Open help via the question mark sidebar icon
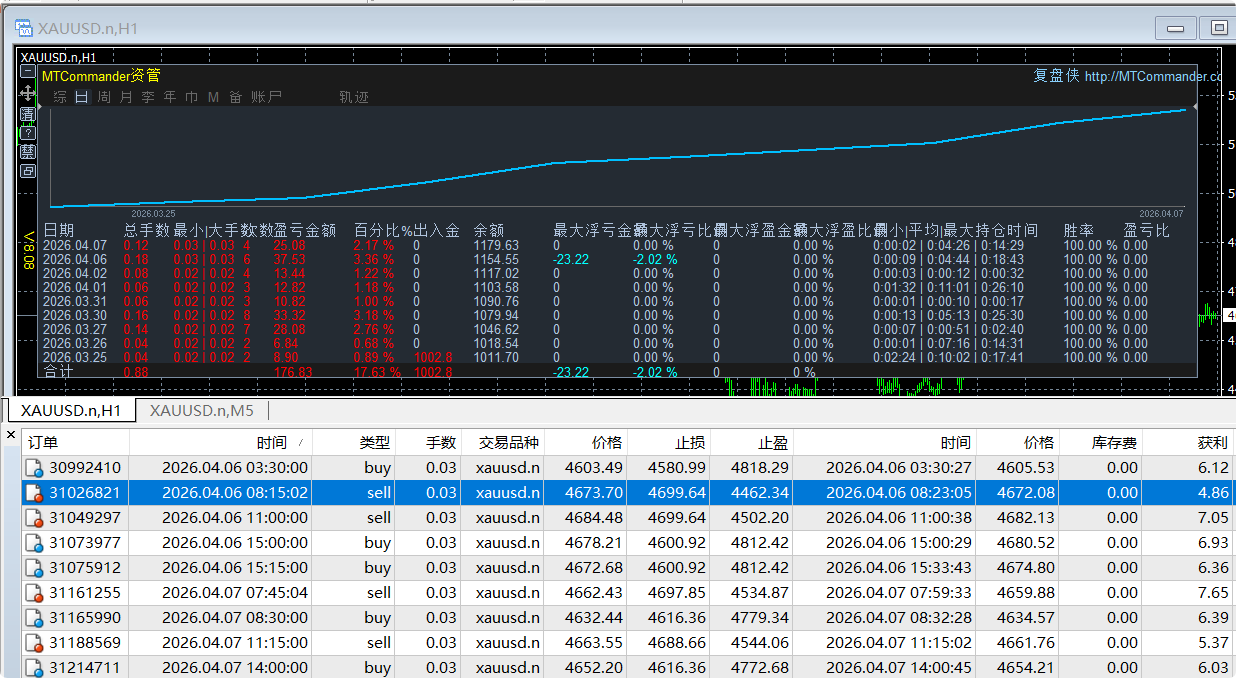The width and height of the screenshot is (1236, 678). 27,133
